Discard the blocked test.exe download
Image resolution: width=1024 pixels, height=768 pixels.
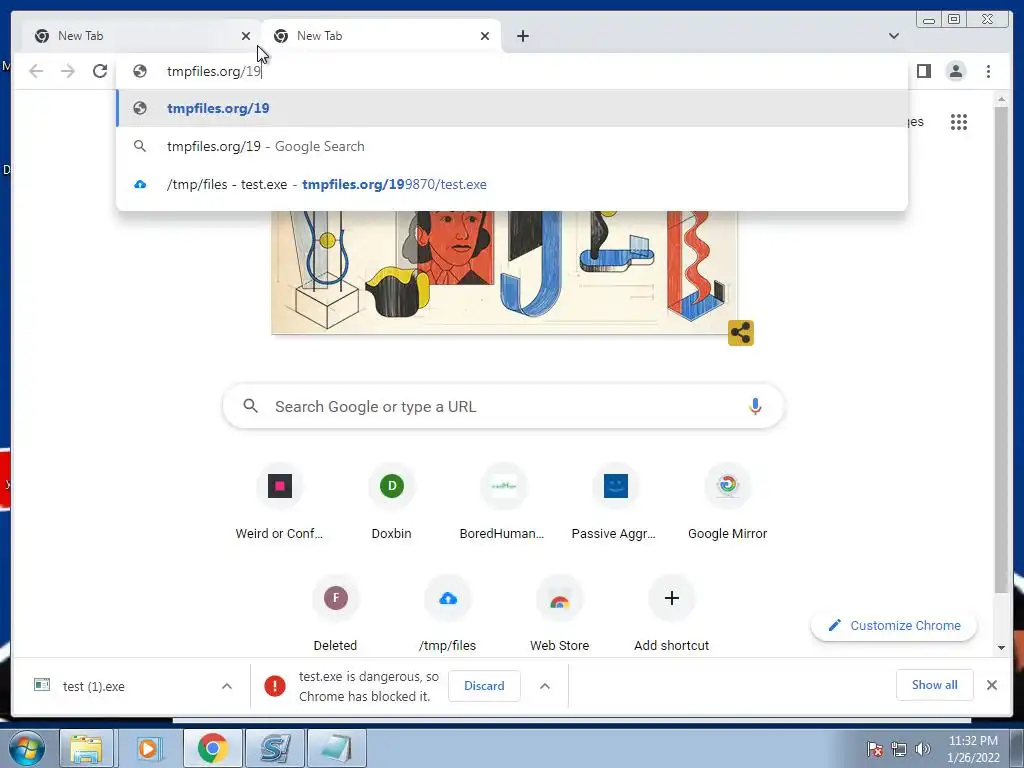(484, 686)
